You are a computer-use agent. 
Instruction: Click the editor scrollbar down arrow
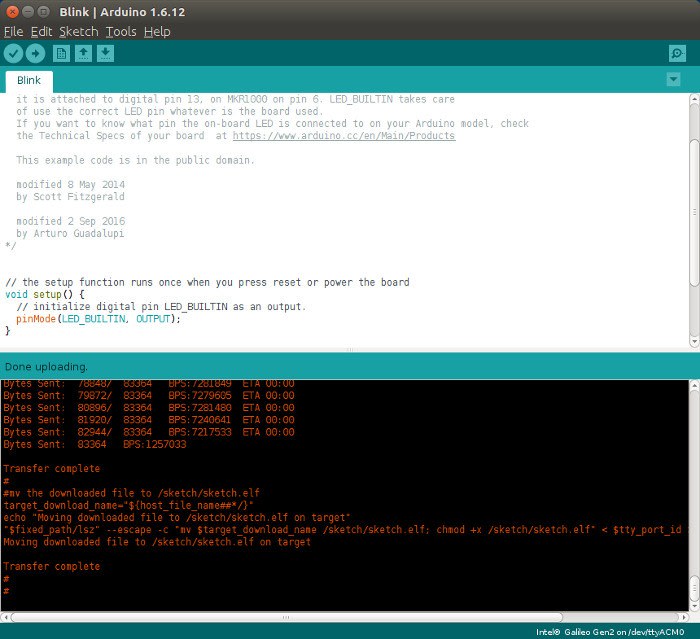[694, 342]
